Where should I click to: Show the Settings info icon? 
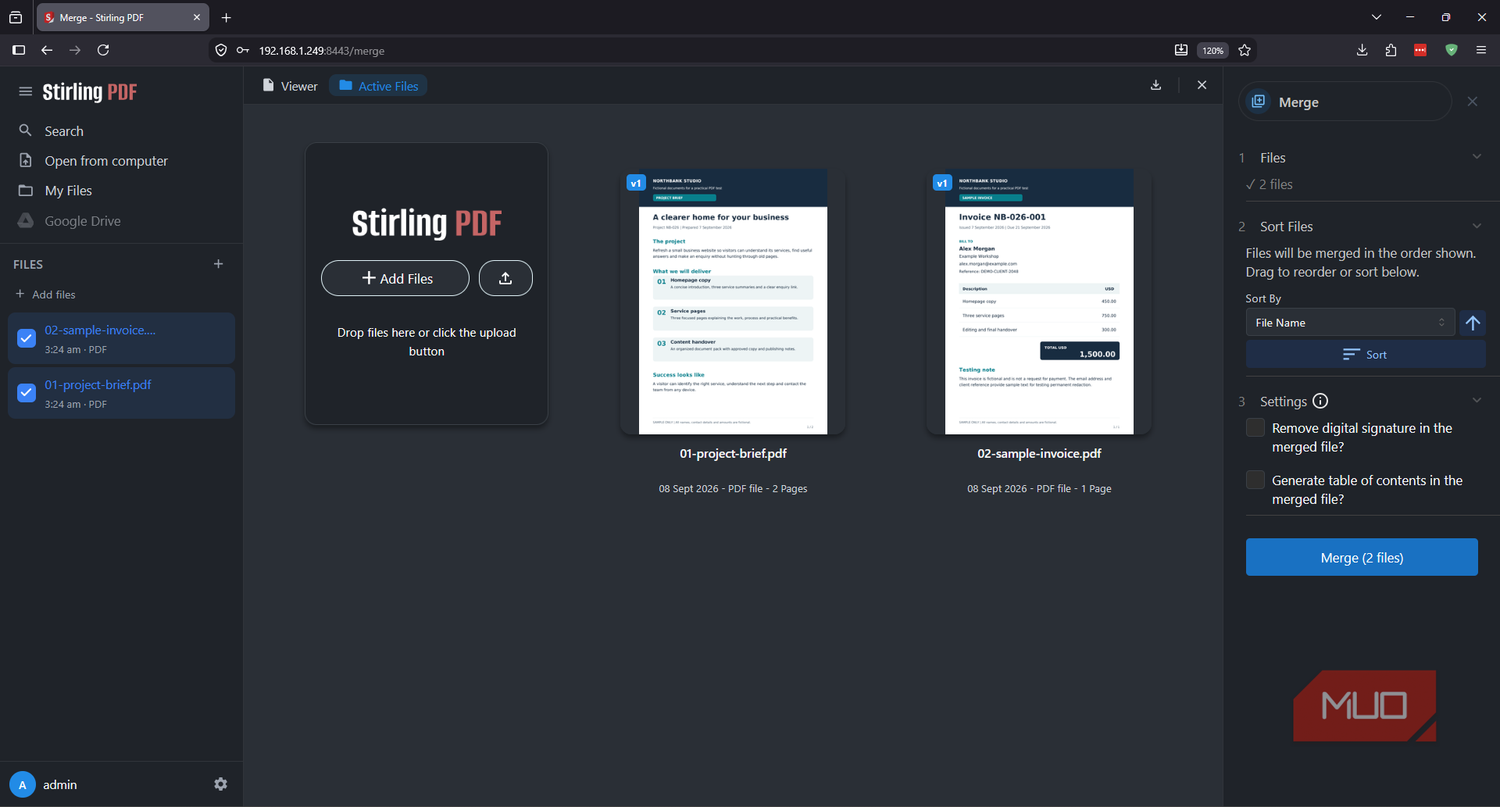pos(1320,401)
